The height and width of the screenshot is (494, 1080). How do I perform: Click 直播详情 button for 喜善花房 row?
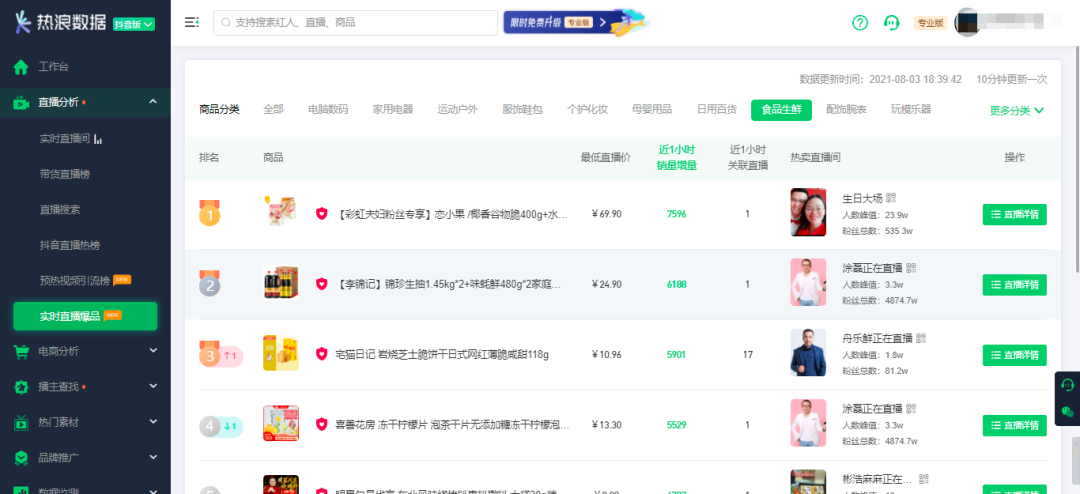point(1015,425)
